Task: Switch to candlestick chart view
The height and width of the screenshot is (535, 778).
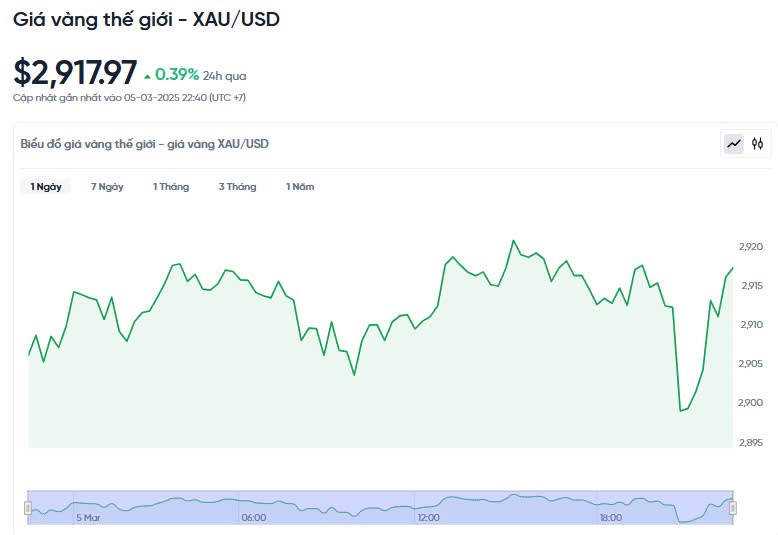Action: click(758, 144)
